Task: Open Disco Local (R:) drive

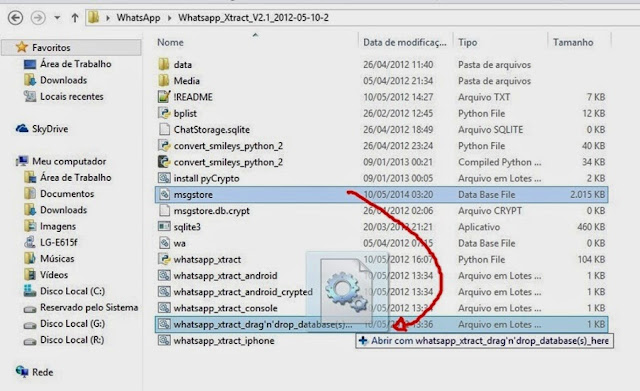Action: pyautogui.click(x=72, y=340)
